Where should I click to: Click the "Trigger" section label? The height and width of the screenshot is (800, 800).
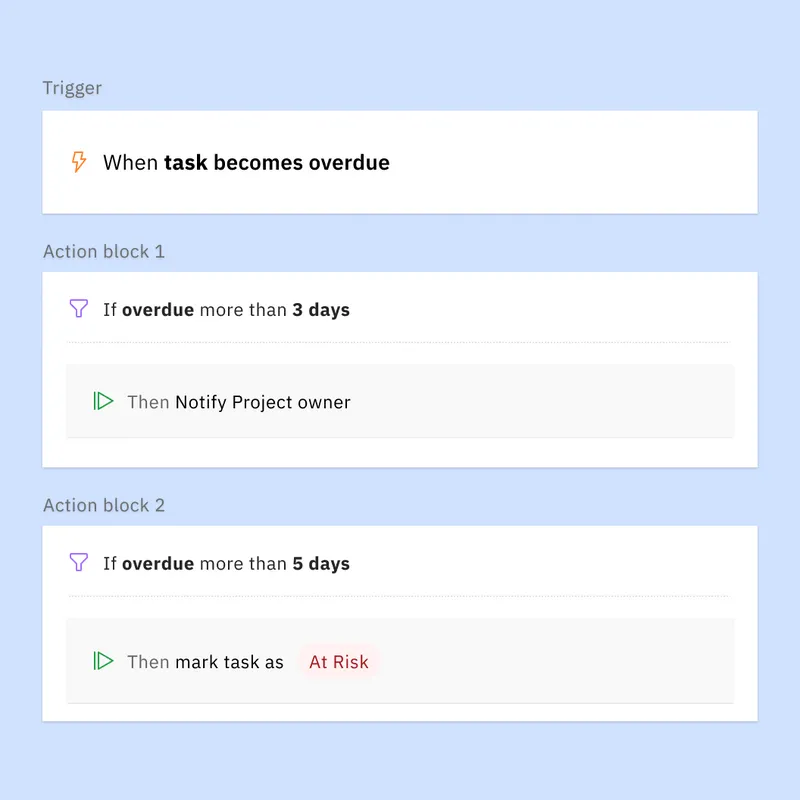coord(72,88)
